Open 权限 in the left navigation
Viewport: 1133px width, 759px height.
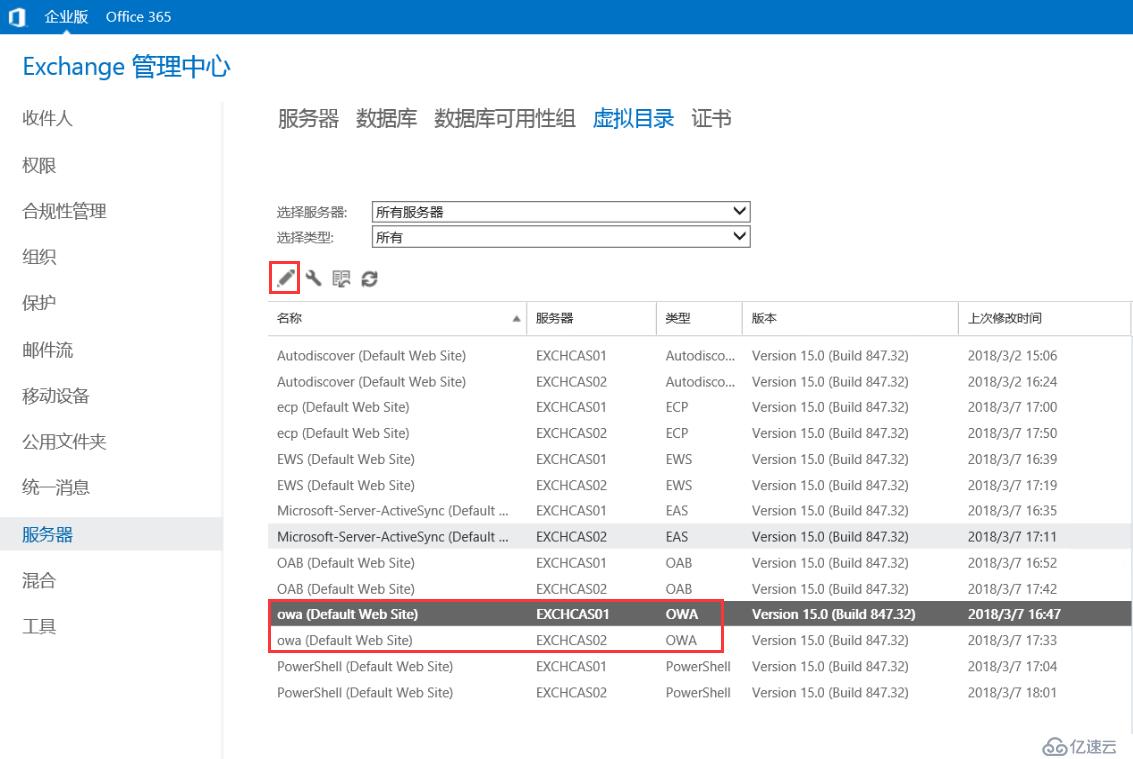click(x=39, y=165)
